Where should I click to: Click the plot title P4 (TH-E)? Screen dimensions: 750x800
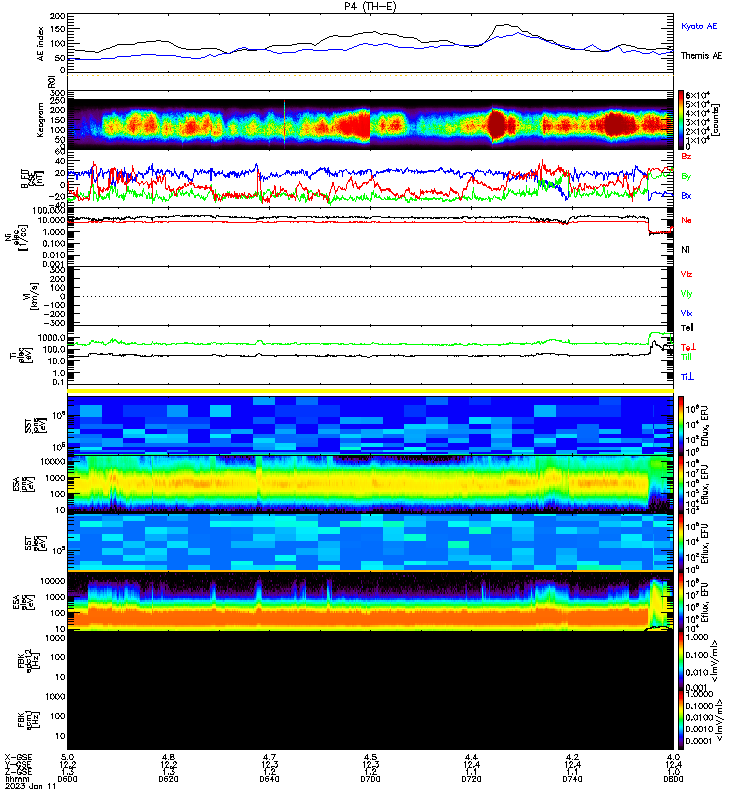370,6
